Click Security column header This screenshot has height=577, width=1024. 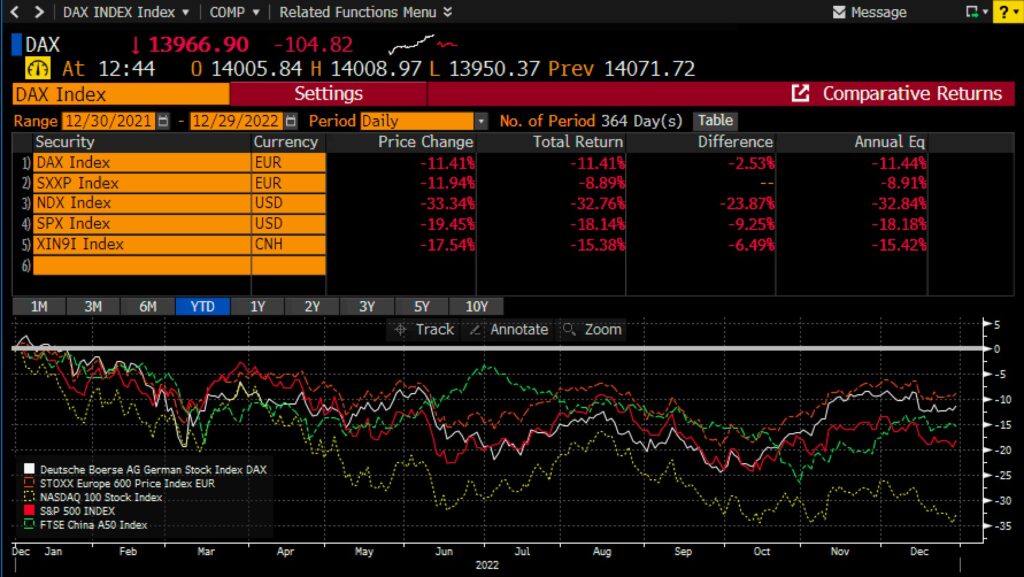coord(65,142)
